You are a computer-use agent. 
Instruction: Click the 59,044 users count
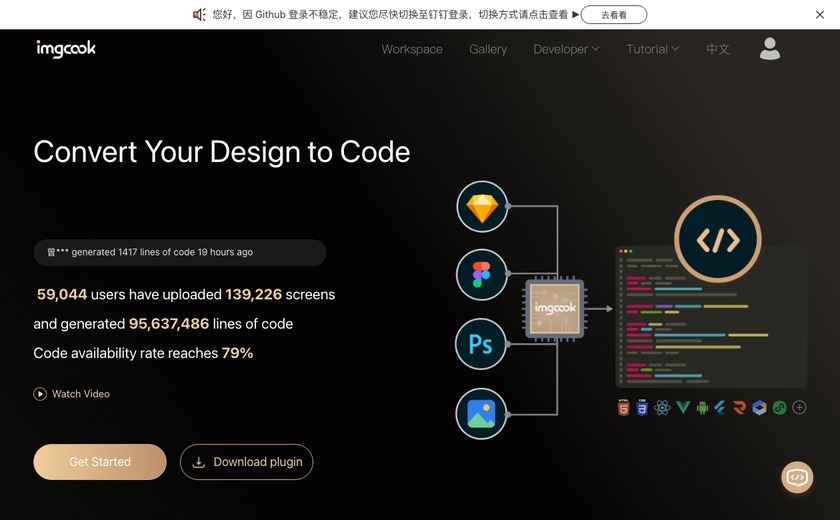pos(62,295)
